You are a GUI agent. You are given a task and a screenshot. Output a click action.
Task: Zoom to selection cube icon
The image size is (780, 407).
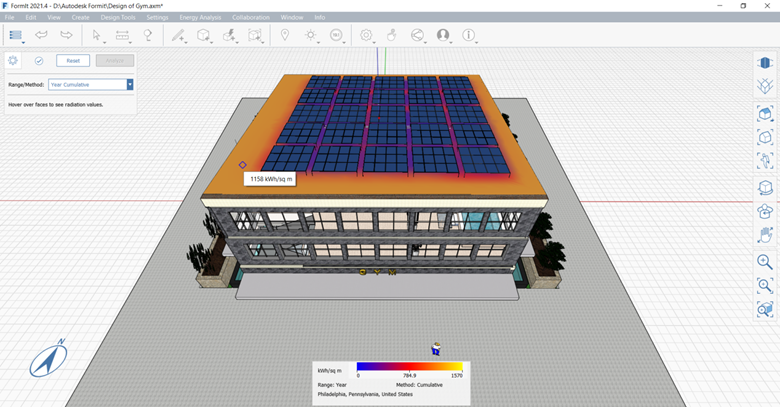coord(765,309)
